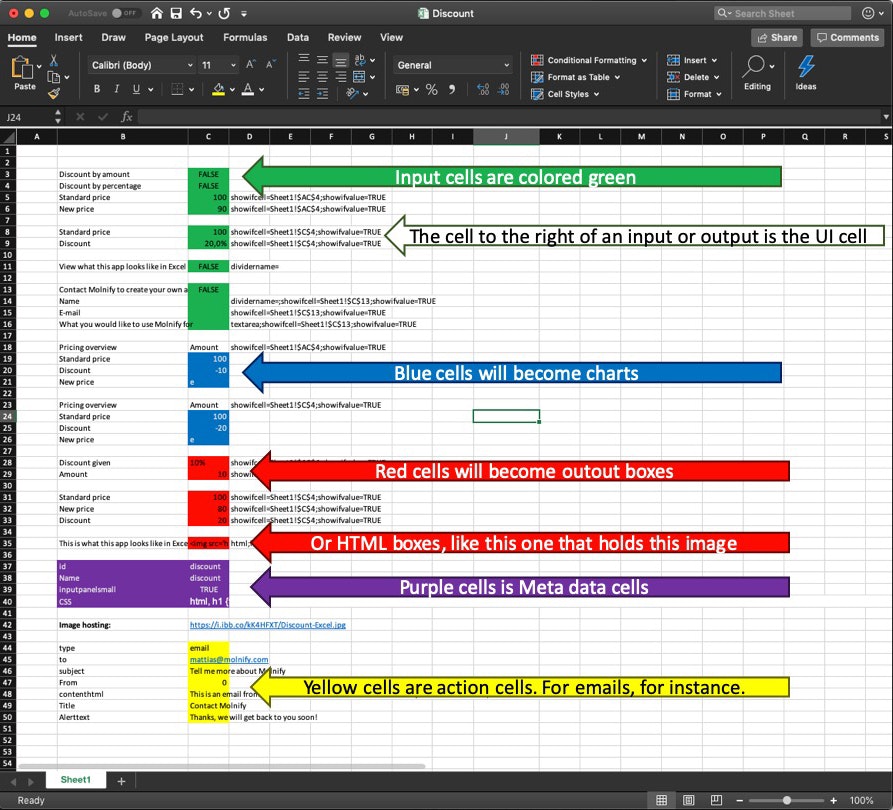Activate the Format Painter brush
893x810 pixels.
(x=54, y=93)
